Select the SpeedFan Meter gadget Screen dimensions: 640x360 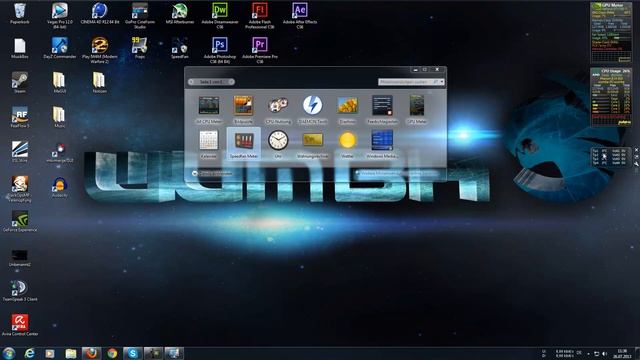243,144
